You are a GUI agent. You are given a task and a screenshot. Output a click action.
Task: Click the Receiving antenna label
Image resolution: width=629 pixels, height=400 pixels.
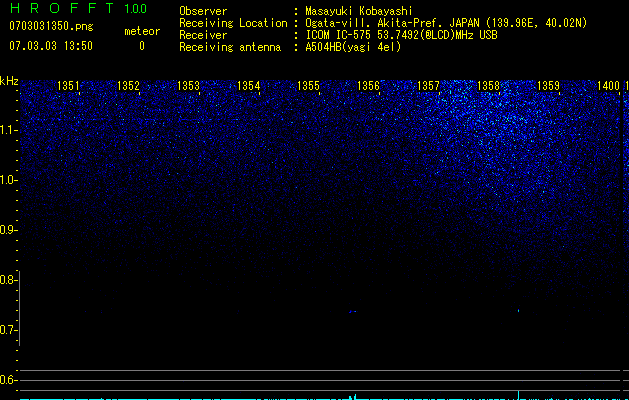(x=230, y=47)
